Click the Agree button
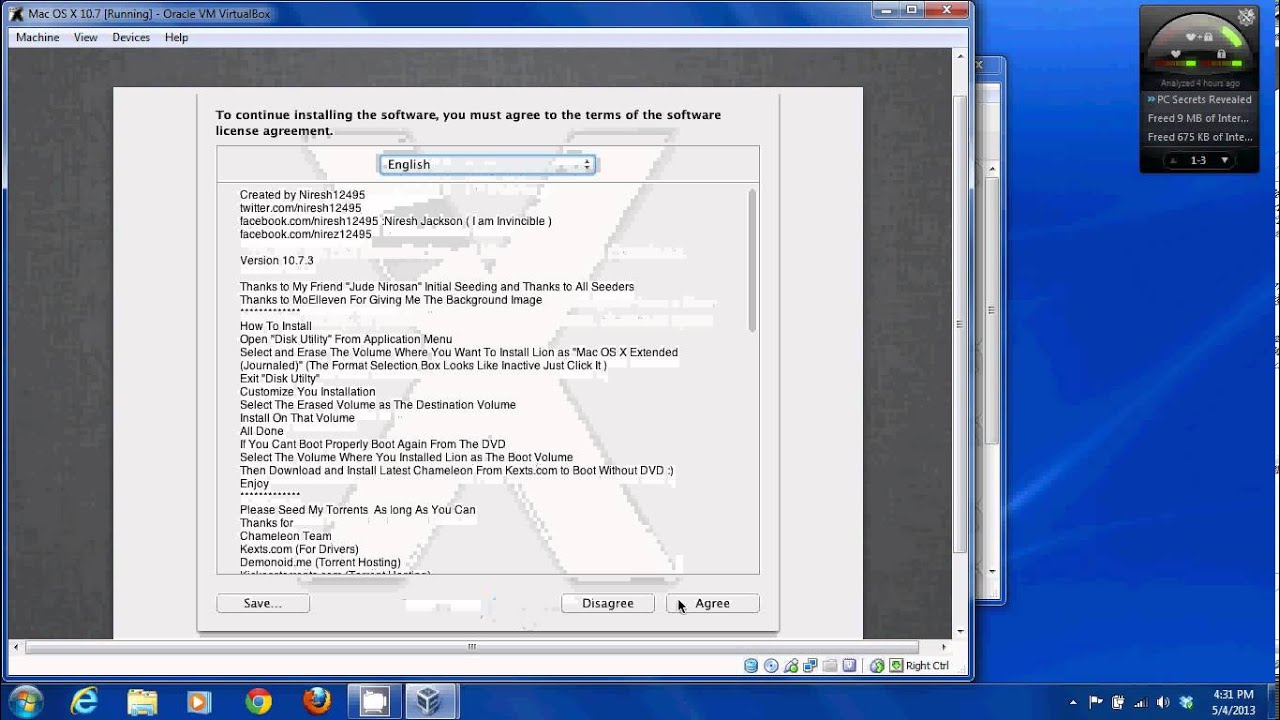 point(713,603)
